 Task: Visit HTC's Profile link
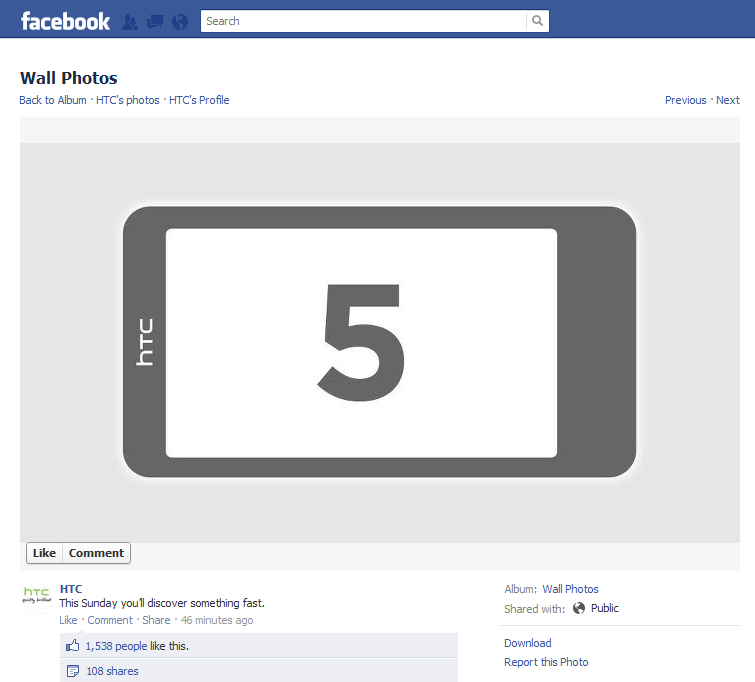coord(199,100)
